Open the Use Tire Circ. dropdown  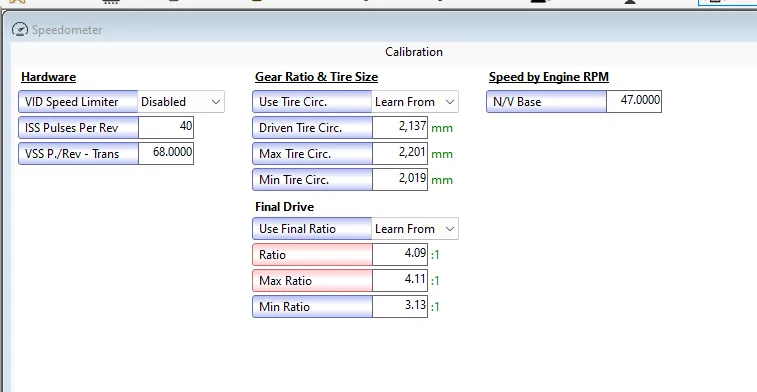point(415,102)
